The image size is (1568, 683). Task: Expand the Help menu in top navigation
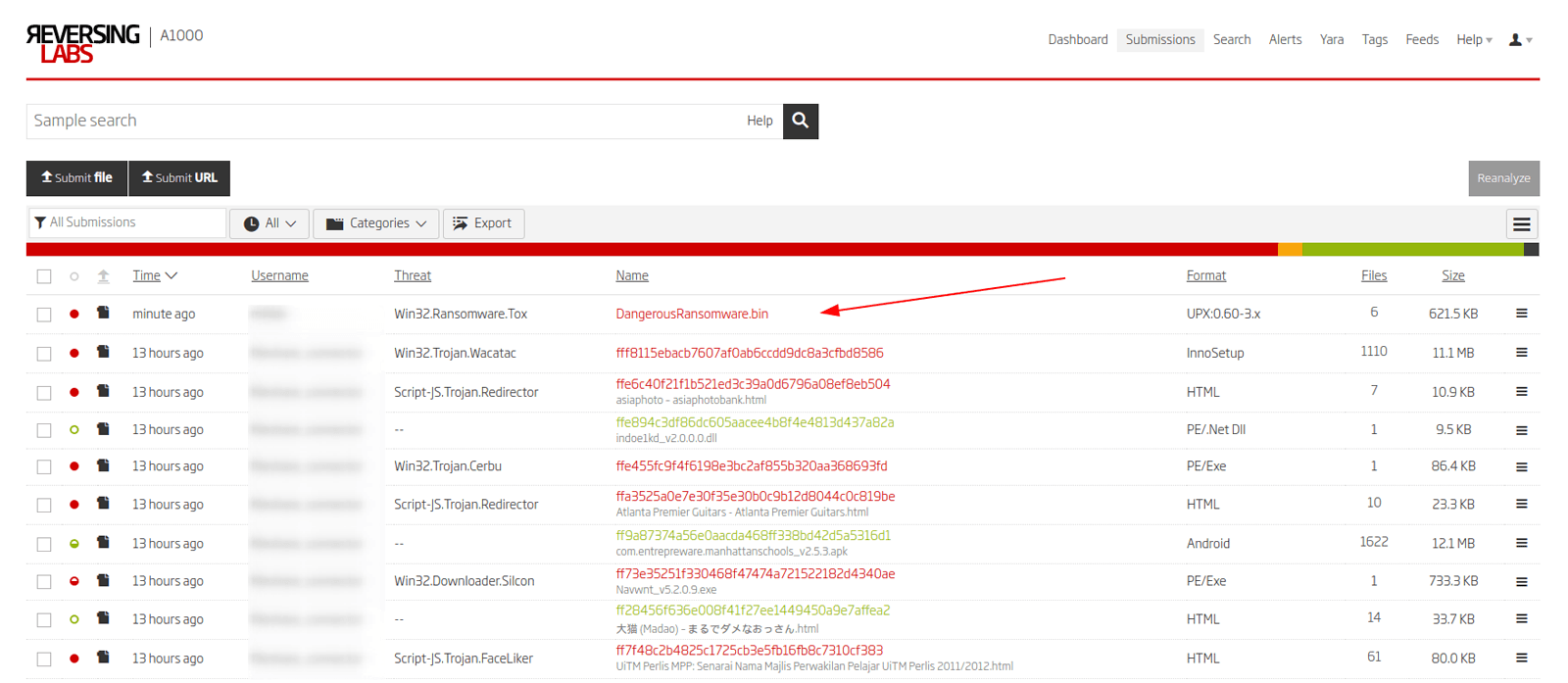point(1473,40)
